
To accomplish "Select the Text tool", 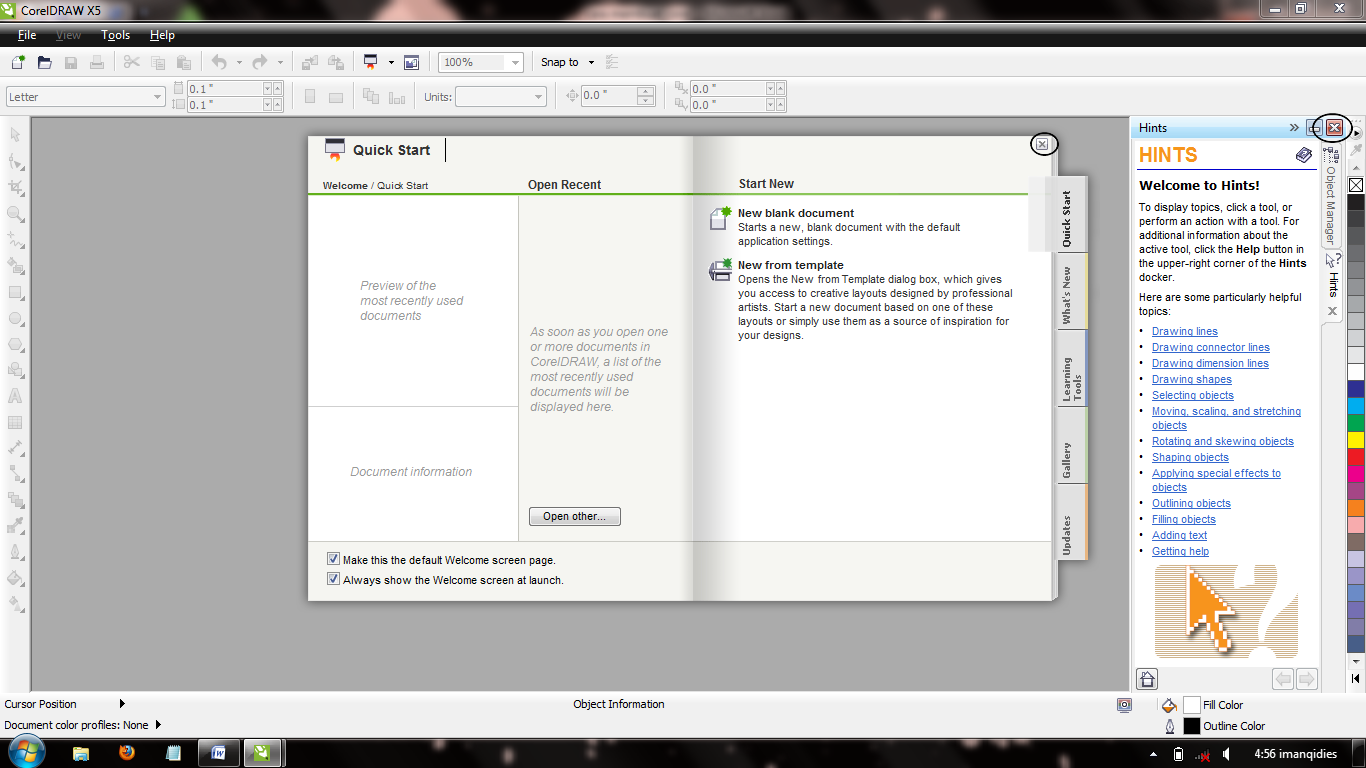I will (x=15, y=396).
